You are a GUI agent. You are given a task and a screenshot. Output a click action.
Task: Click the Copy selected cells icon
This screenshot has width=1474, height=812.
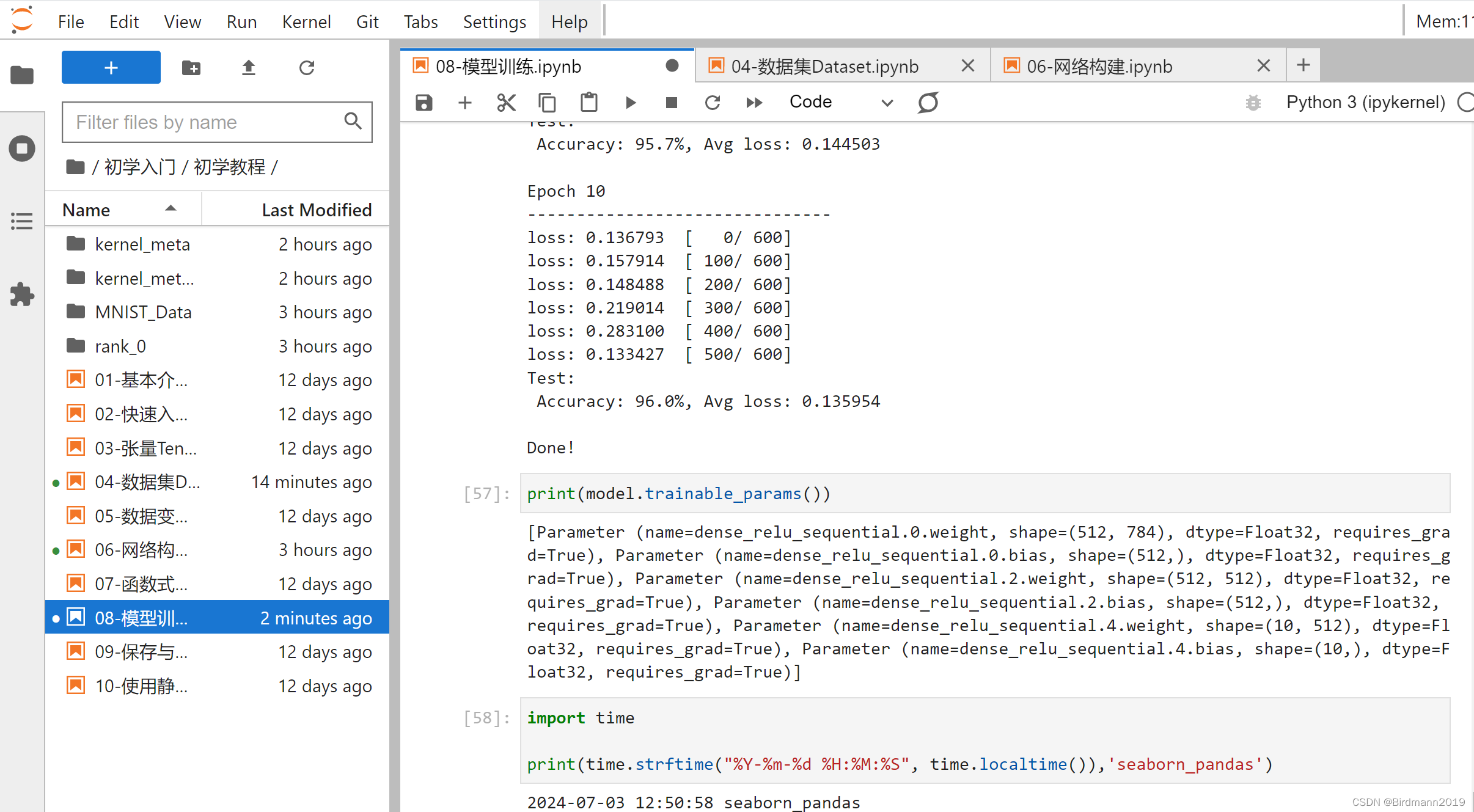click(x=547, y=102)
